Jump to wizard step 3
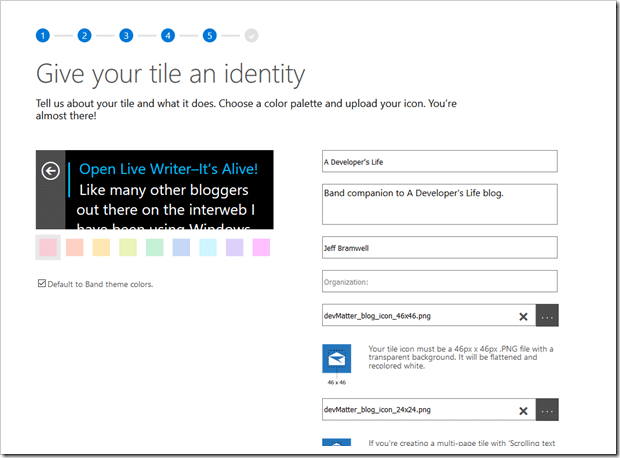620x458 pixels. pos(126,36)
